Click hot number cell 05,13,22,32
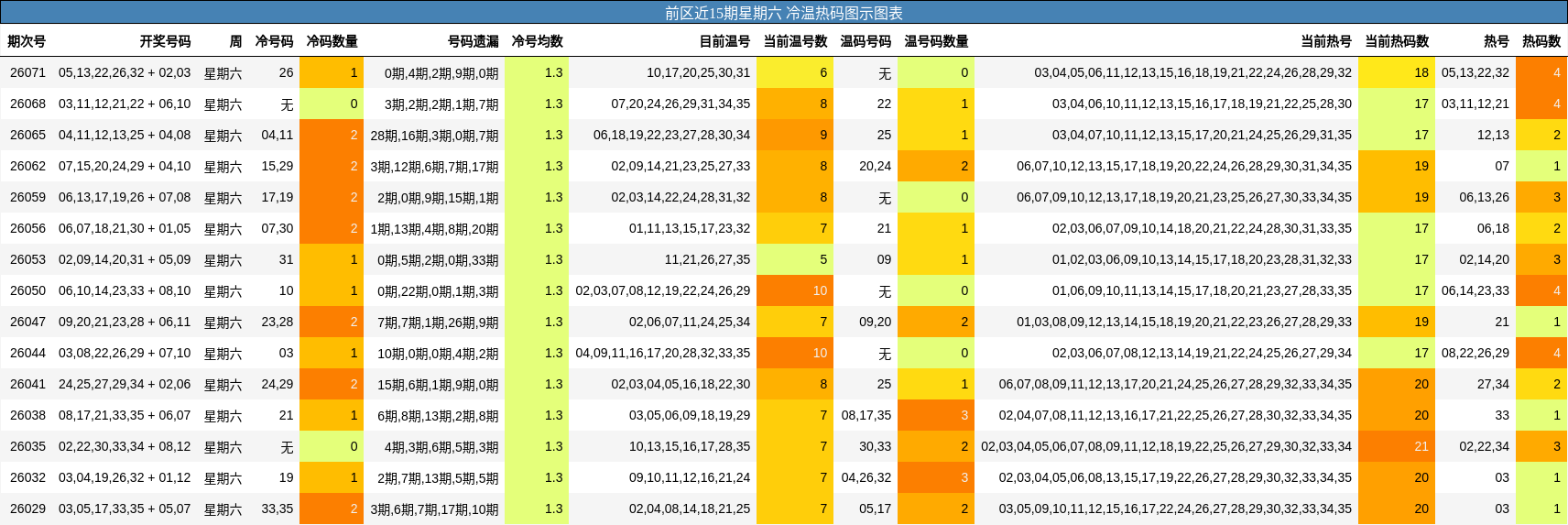The image size is (1568, 525). pos(1475,72)
